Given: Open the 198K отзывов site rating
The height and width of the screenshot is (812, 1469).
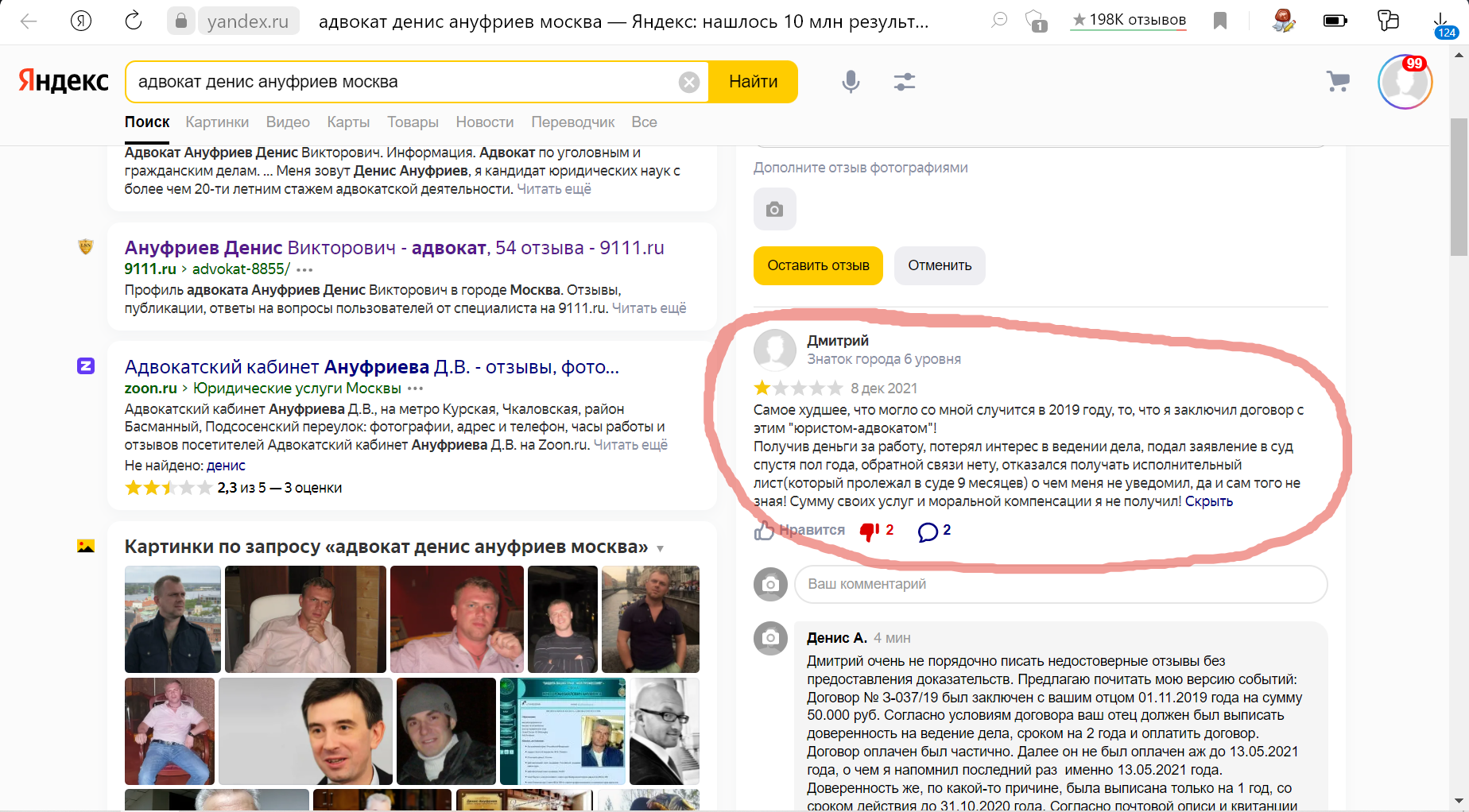Looking at the screenshot, I should click(x=1129, y=21).
